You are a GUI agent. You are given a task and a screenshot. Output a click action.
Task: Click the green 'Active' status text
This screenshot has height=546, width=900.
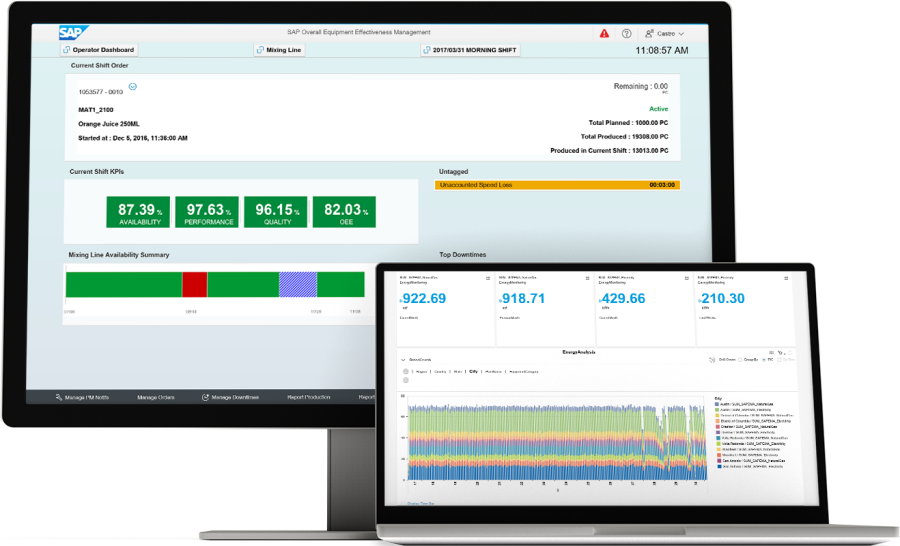tap(658, 109)
